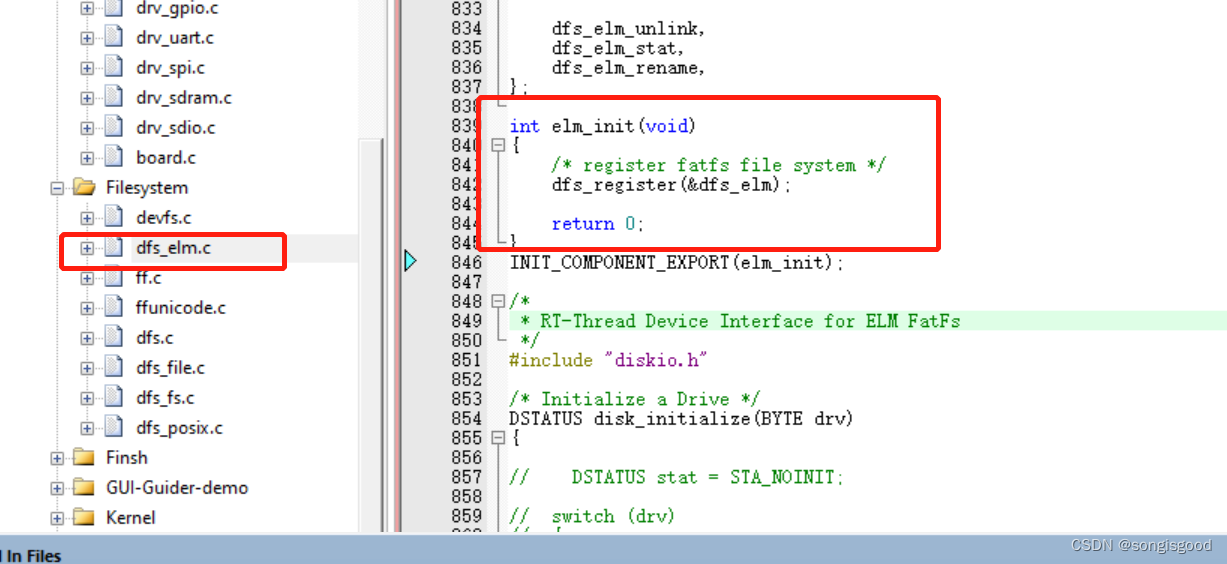Click the Find In Files panel title
1227x564 pixels.
pos(31,556)
